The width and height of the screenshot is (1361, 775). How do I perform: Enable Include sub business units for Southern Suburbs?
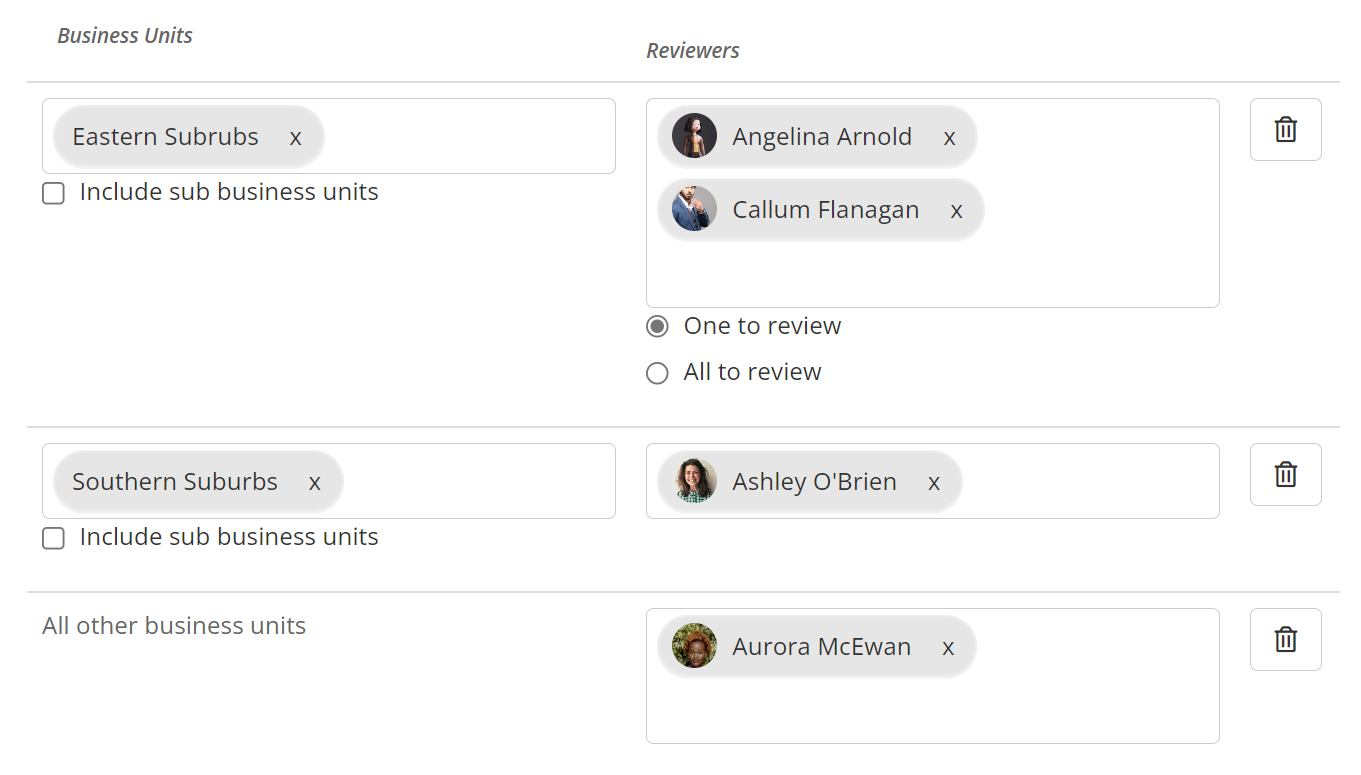[x=53, y=538]
